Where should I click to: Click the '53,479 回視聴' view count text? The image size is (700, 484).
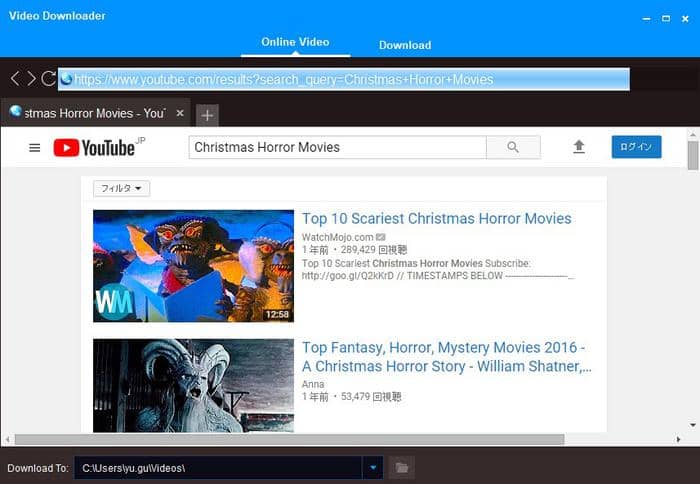point(371,396)
